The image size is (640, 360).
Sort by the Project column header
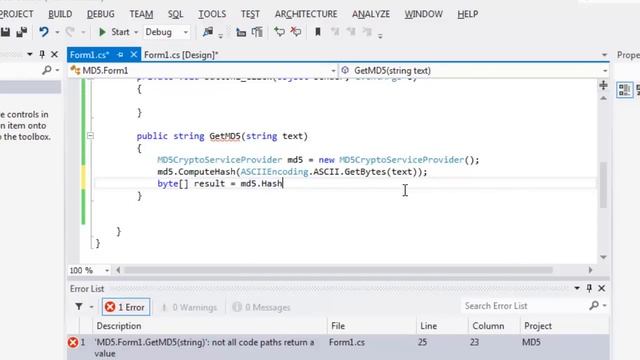pyautogui.click(x=564, y=326)
